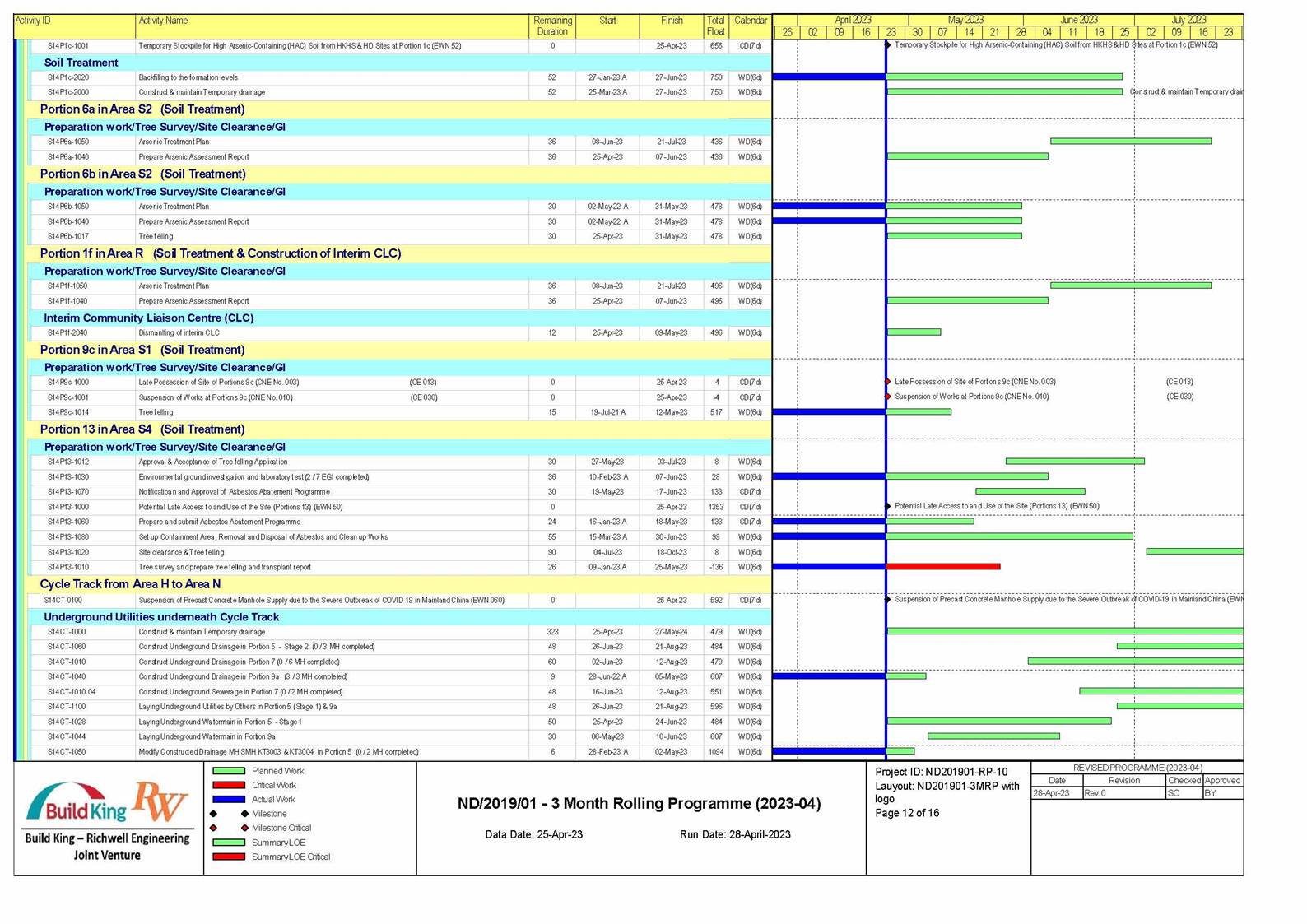The width and height of the screenshot is (1307, 924).
Task: Click the June 2023 timeline header
Action: tap(1079, 20)
